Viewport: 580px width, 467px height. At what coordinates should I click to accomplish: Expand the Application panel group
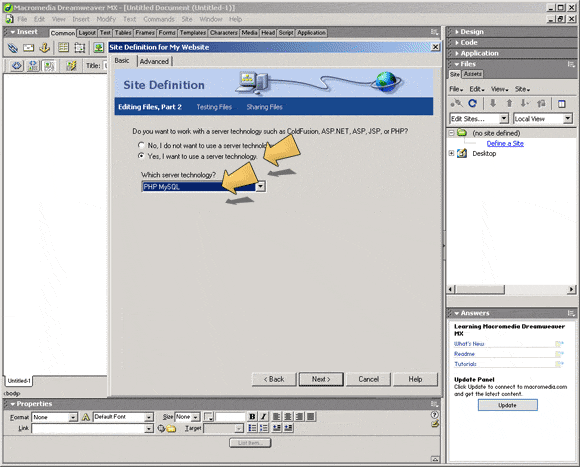tap(480, 53)
